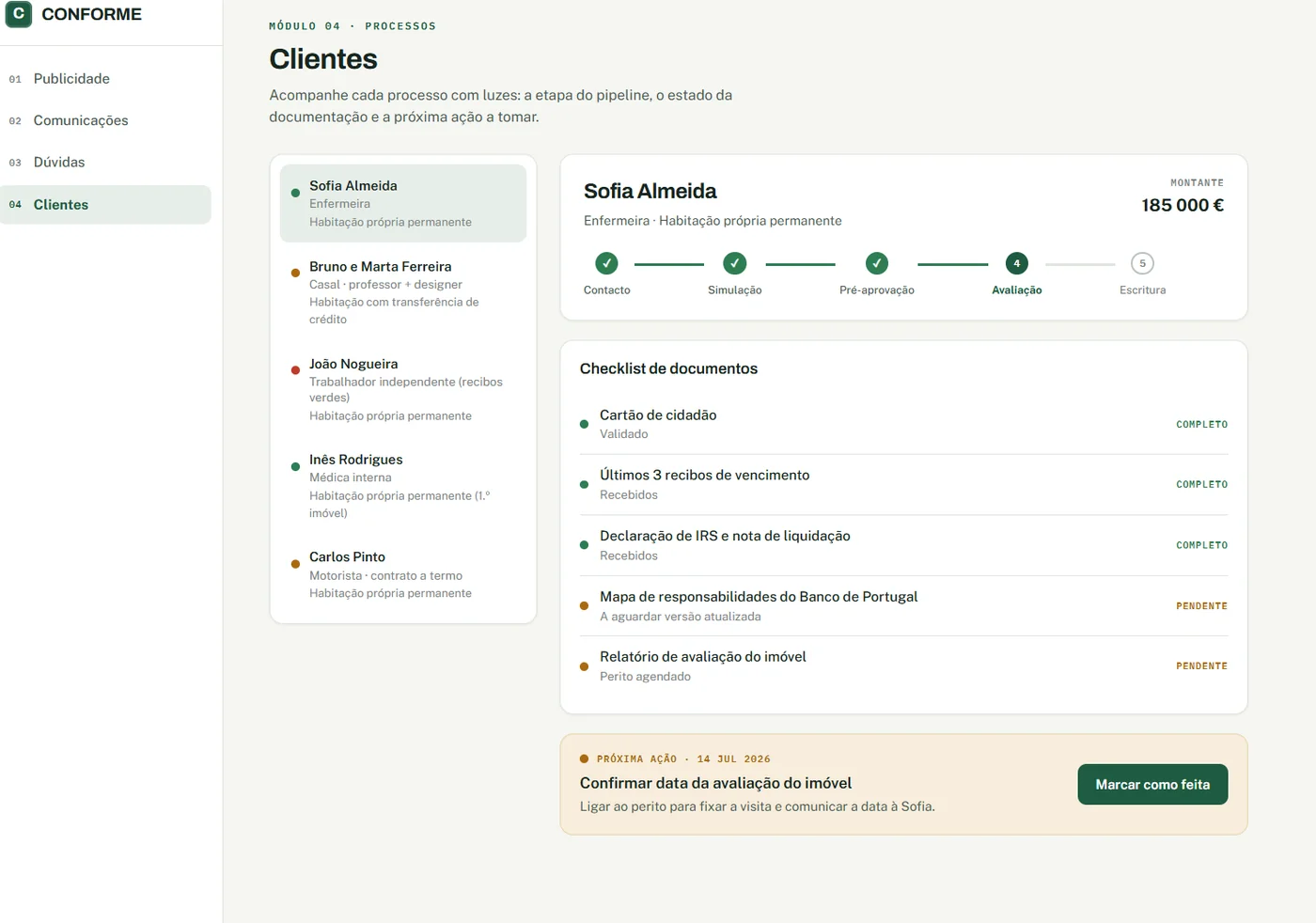Screen dimensions: 1316x923
Task: Select Relatório de avaliação do imóvel row
Action: click(904, 666)
